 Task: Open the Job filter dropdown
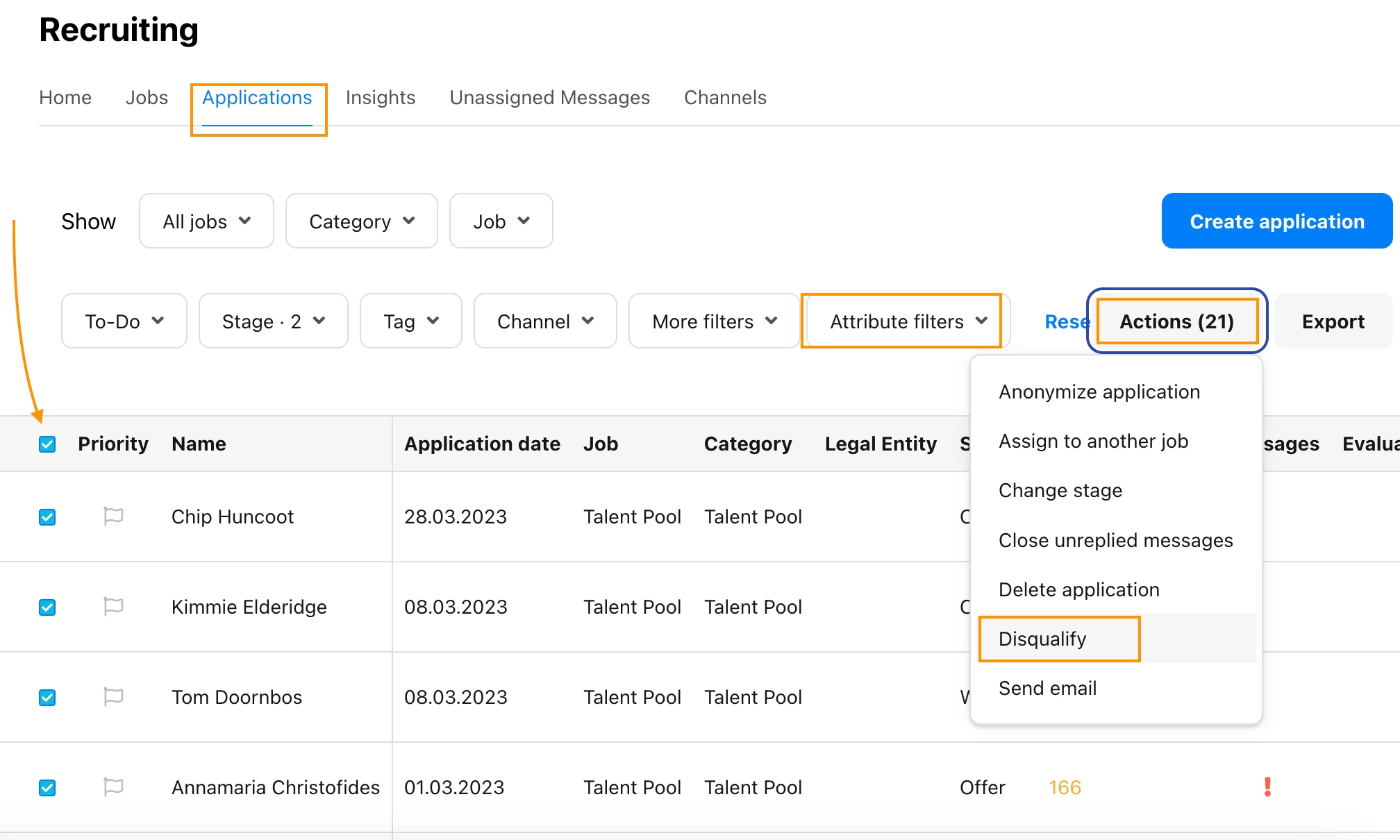[x=501, y=221]
